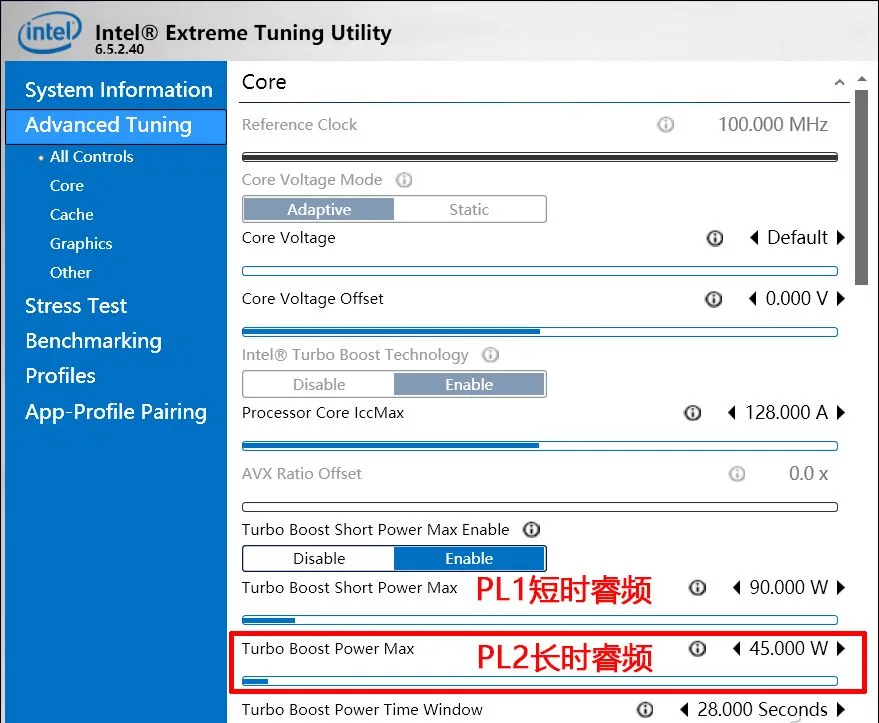Open Stress Test section
The width and height of the screenshot is (879, 723).
tap(76, 306)
